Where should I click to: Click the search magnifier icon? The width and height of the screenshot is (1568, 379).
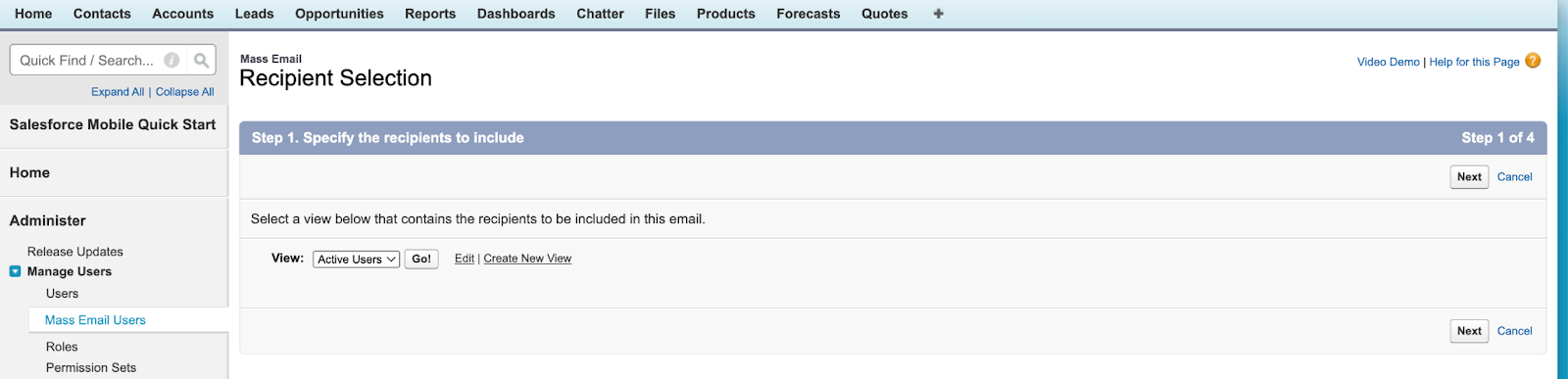point(201,61)
